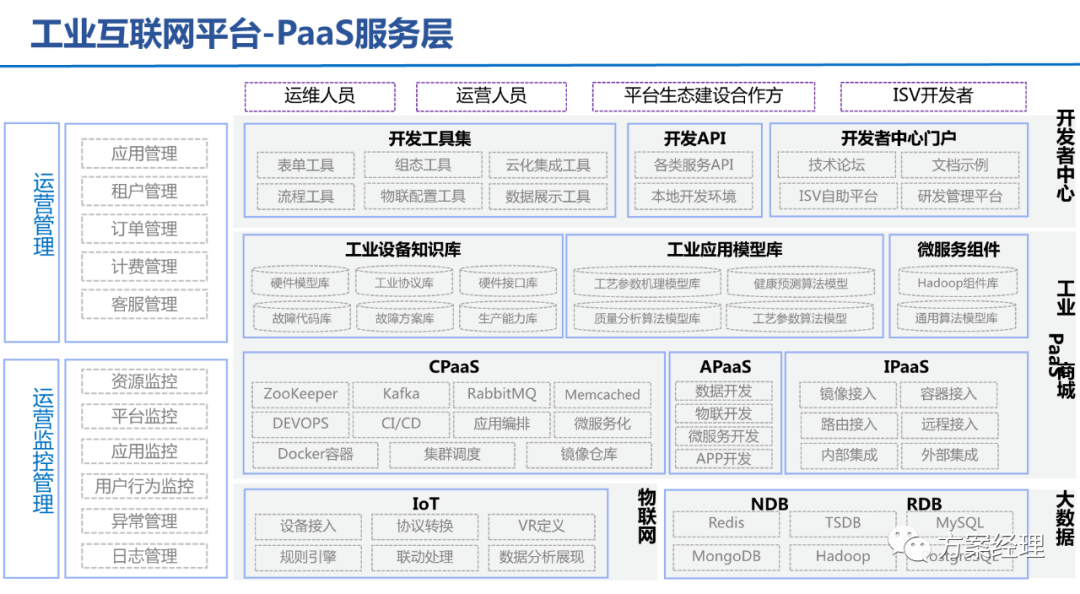Select MySQL under RDB
The image size is (1080, 594).
tap(961, 522)
